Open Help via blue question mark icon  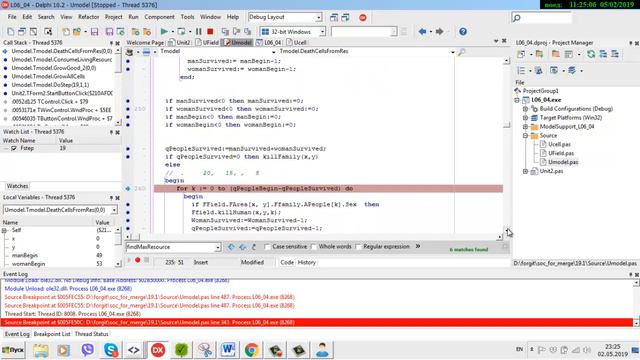point(463,31)
